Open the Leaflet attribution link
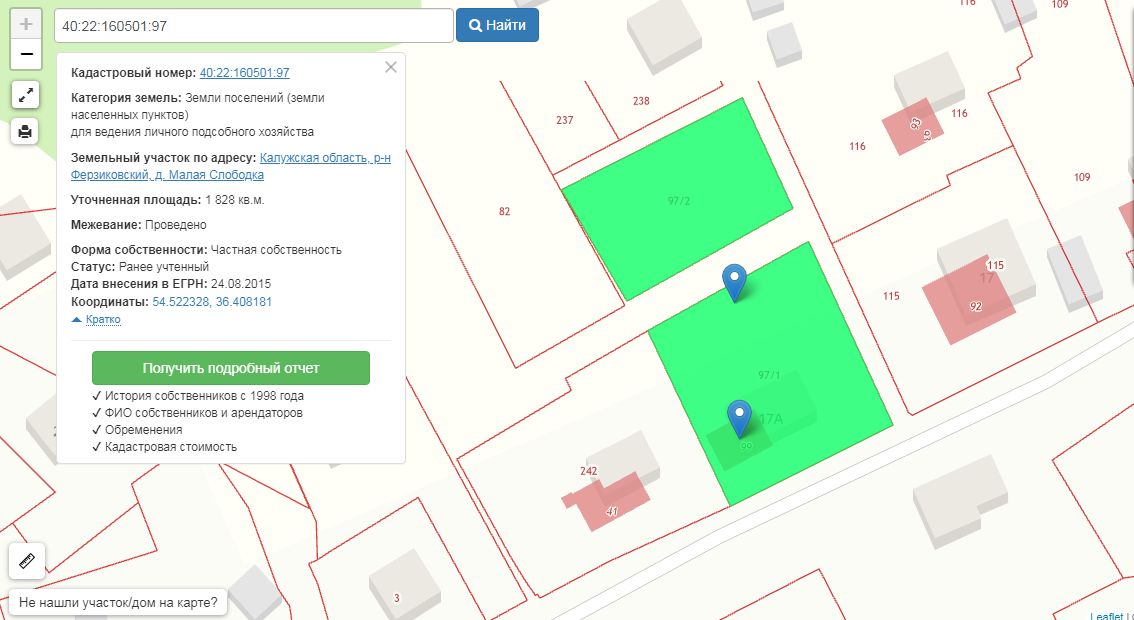 pyautogui.click(x=1106, y=616)
